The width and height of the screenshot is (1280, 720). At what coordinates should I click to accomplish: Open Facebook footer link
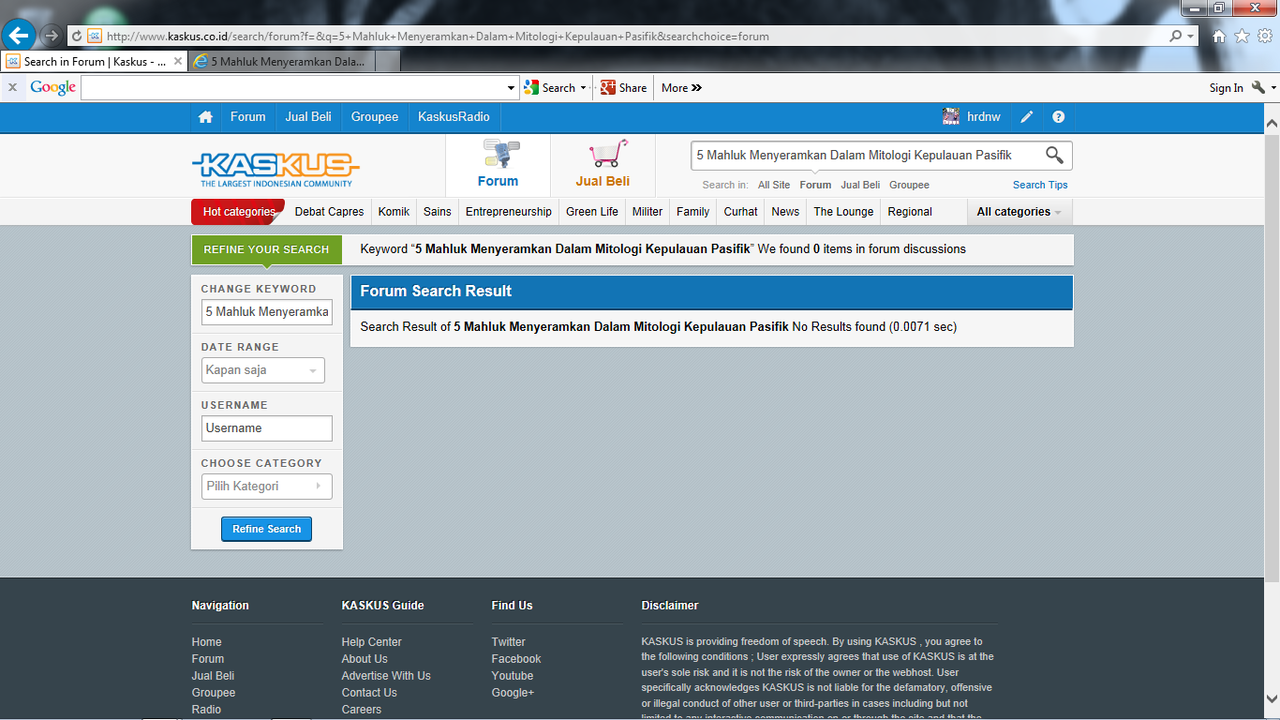coord(516,659)
